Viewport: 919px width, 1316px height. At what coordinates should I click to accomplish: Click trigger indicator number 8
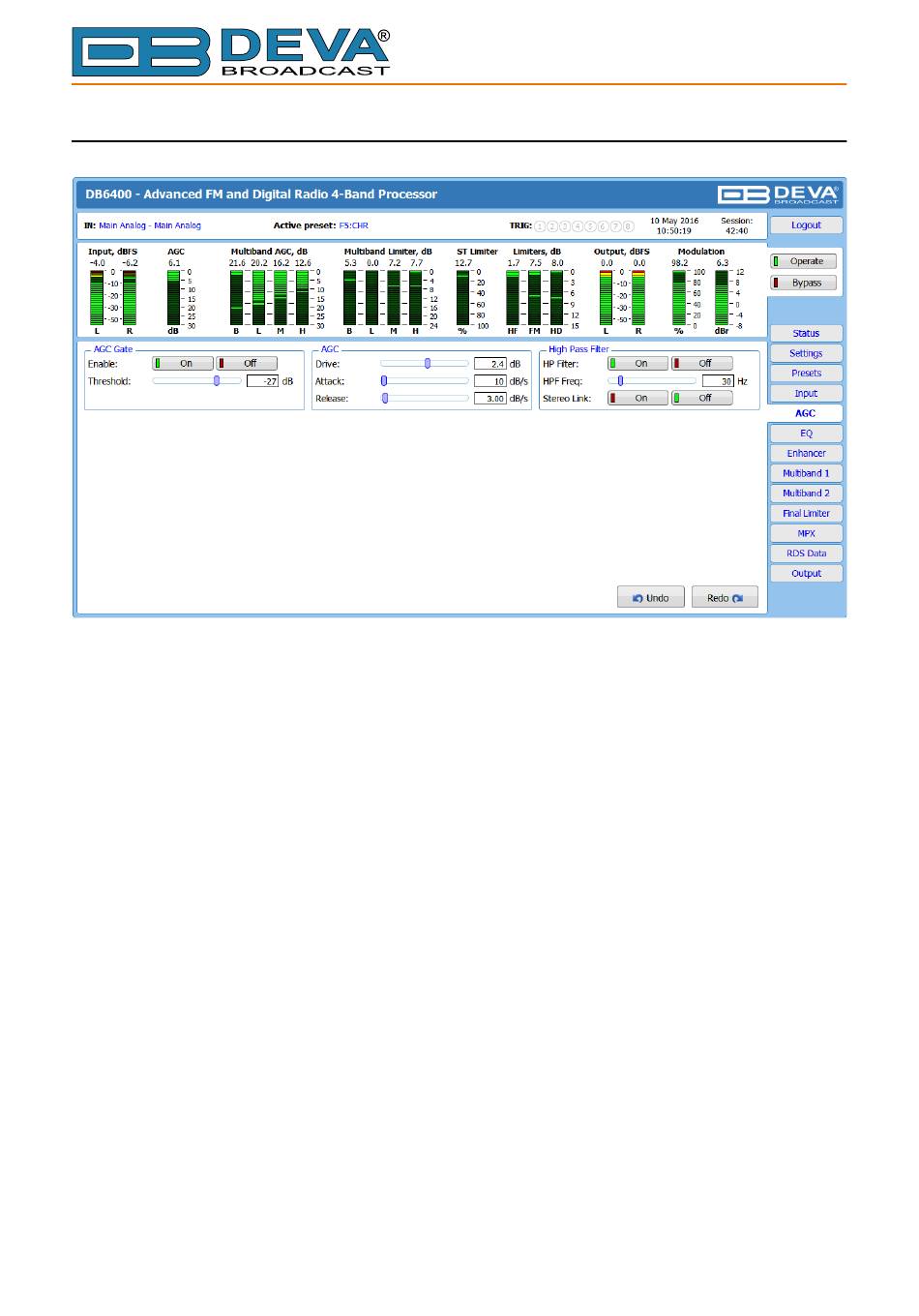point(628,226)
